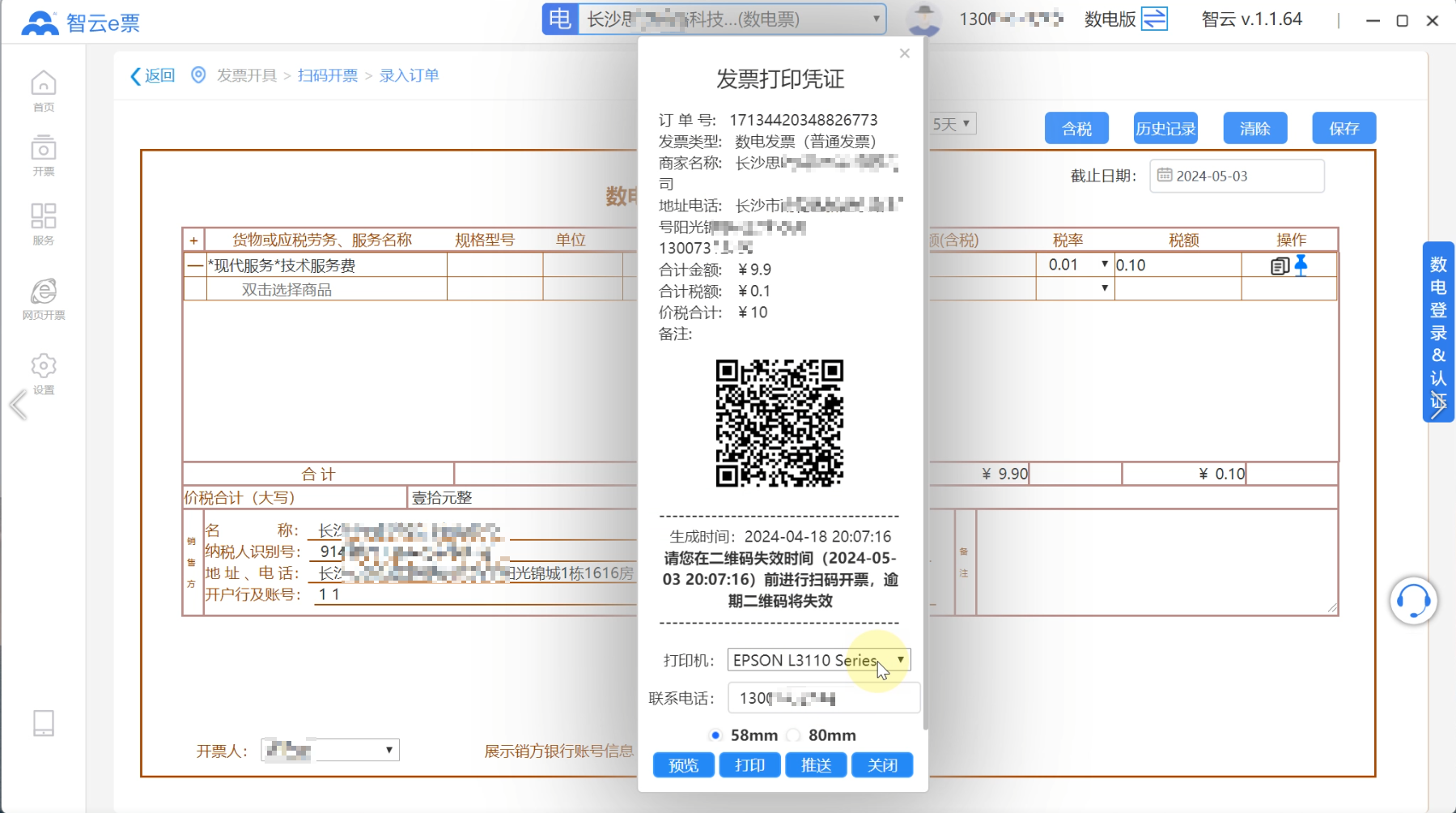1456x813 pixels.
Task: Open the customer service headset icon
Action: (x=1413, y=601)
